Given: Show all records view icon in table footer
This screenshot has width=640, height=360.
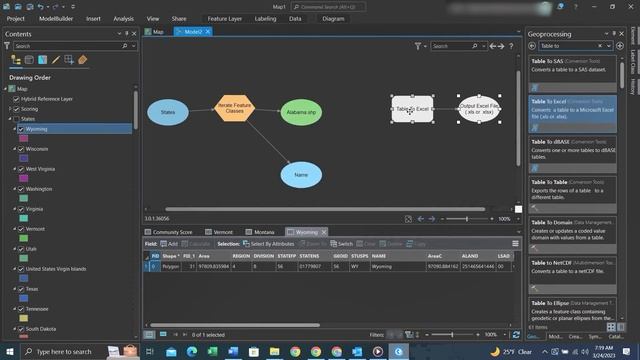Looking at the screenshot, I should click(149, 335).
